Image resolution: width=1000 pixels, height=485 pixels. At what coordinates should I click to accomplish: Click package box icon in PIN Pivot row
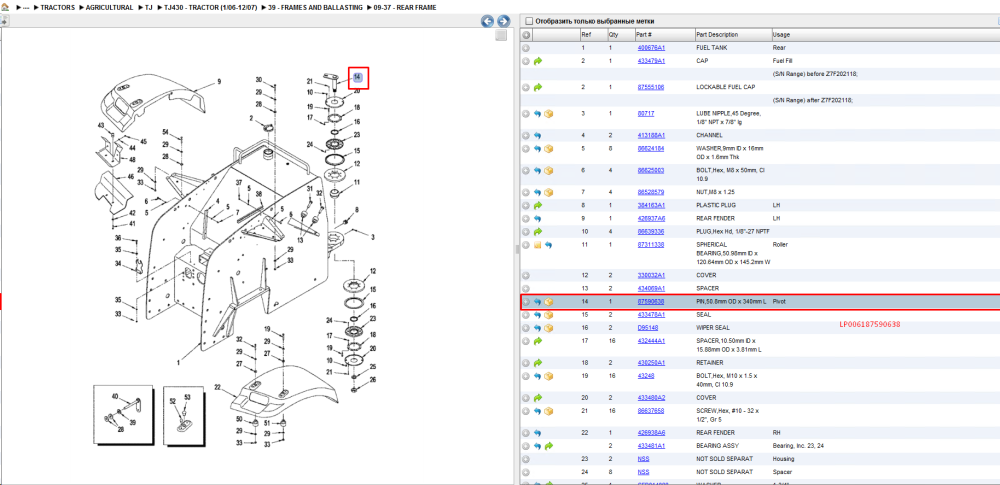coord(548,301)
